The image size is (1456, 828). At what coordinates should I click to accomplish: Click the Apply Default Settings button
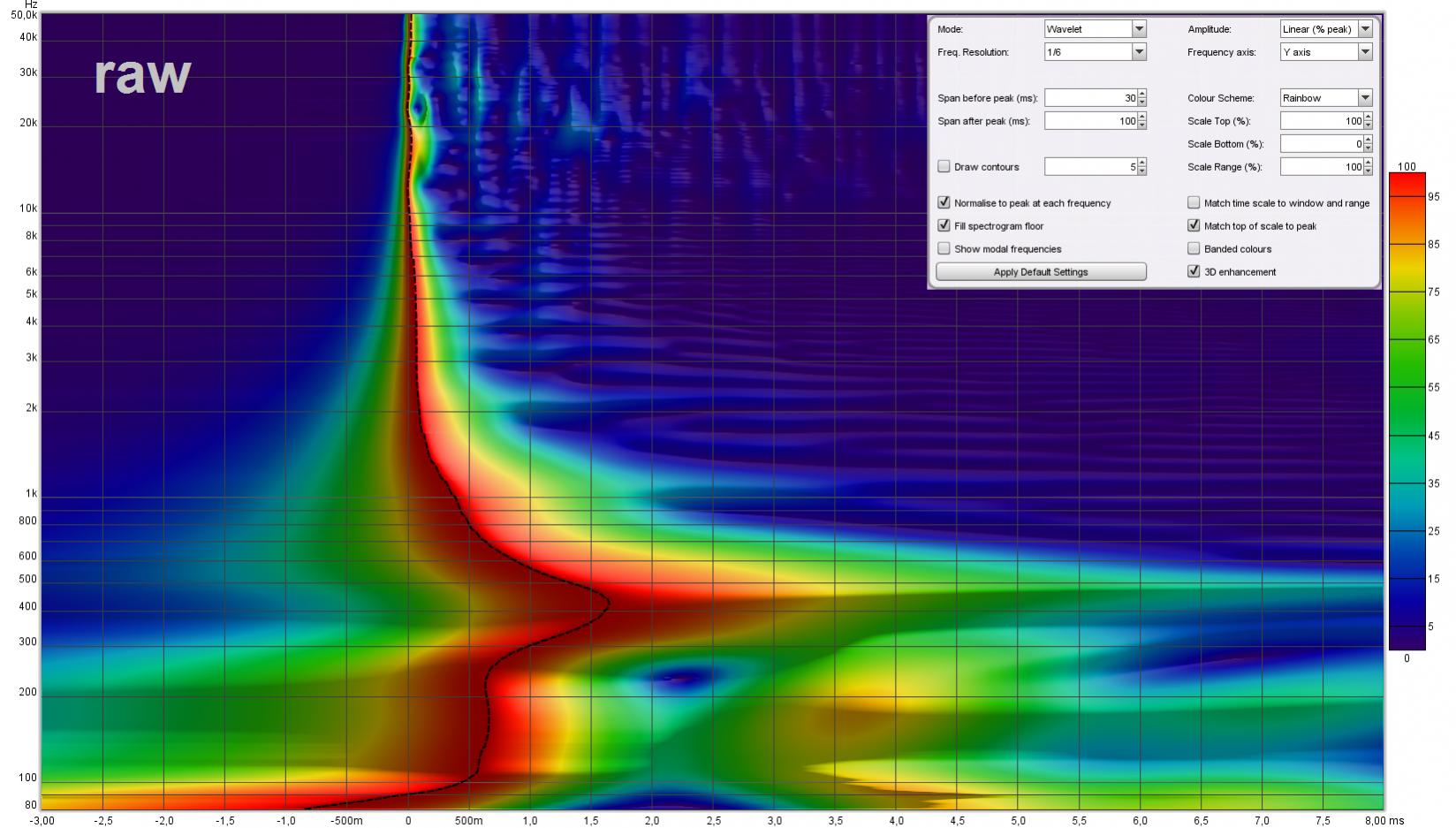[1041, 271]
